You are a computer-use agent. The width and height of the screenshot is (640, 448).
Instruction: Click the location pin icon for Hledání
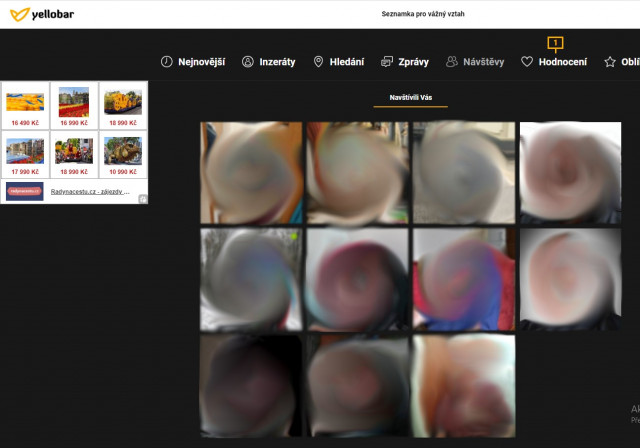point(318,62)
